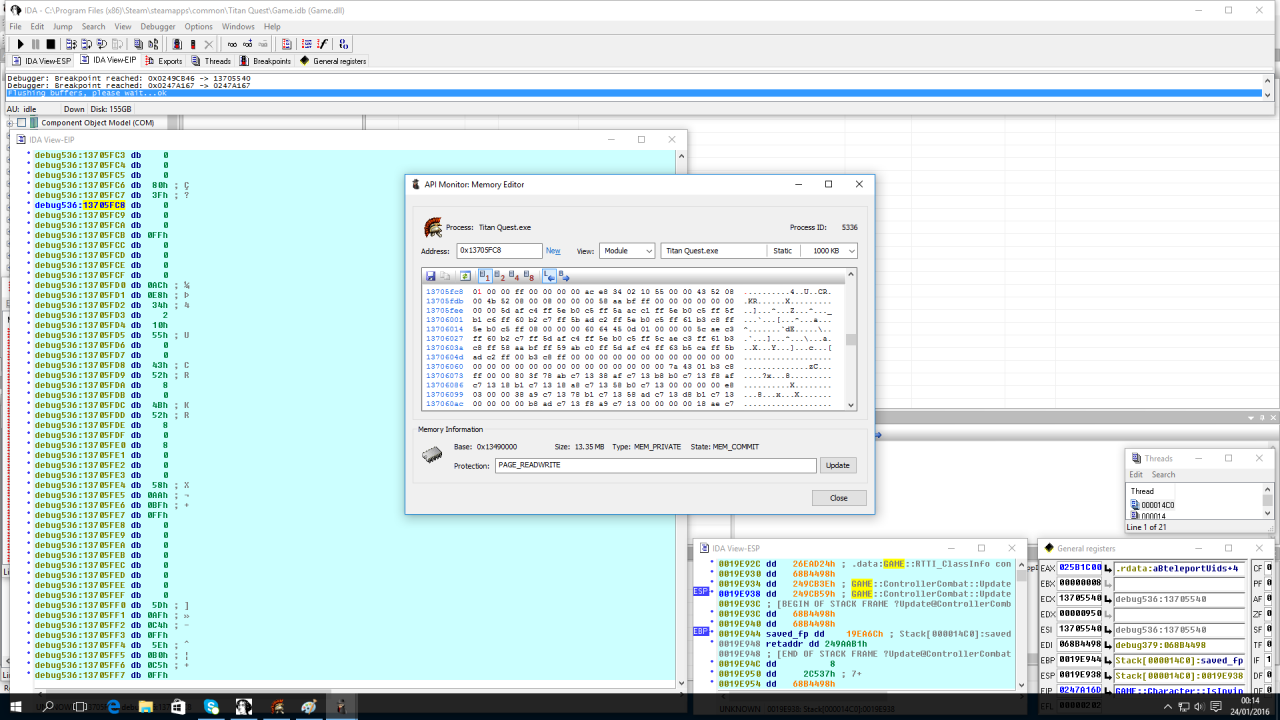Jump to the EDI register target arrow

[1108, 645]
